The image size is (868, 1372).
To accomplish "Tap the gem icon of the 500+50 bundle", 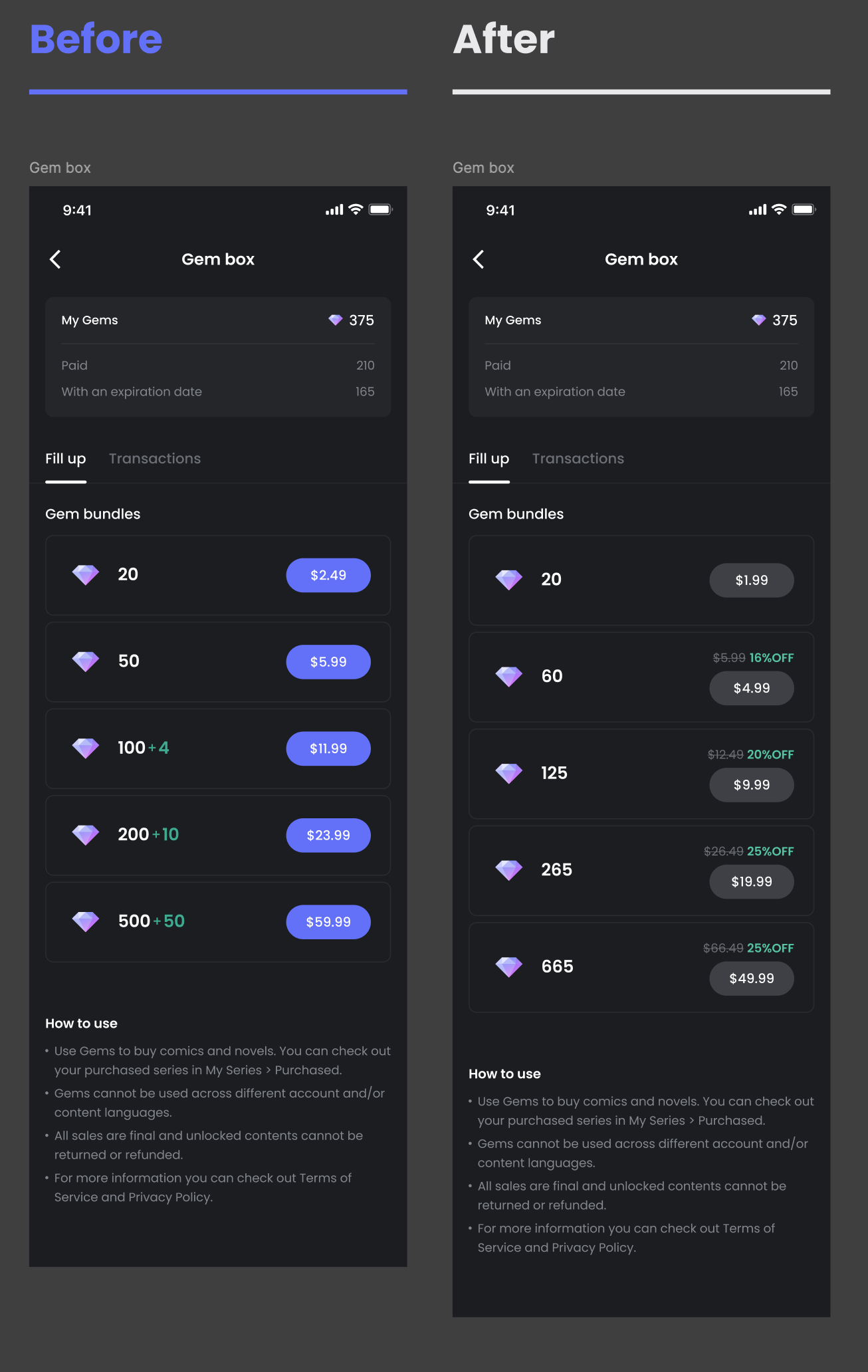I will tap(86, 921).
